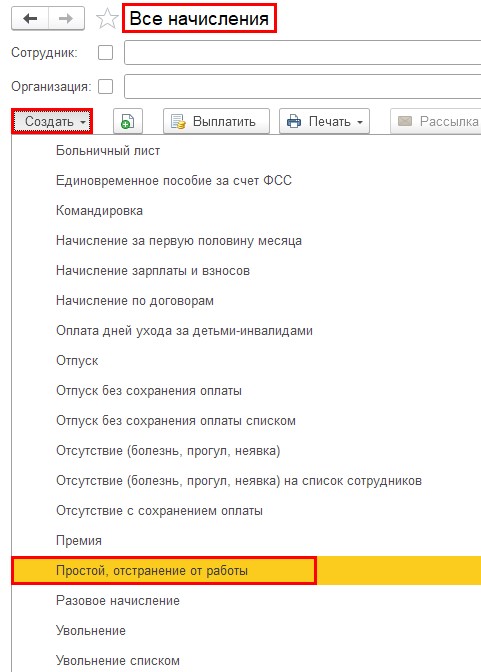Click the Выплатить button with coins icon
Viewport: 481px width, 672px height.
[216, 121]
